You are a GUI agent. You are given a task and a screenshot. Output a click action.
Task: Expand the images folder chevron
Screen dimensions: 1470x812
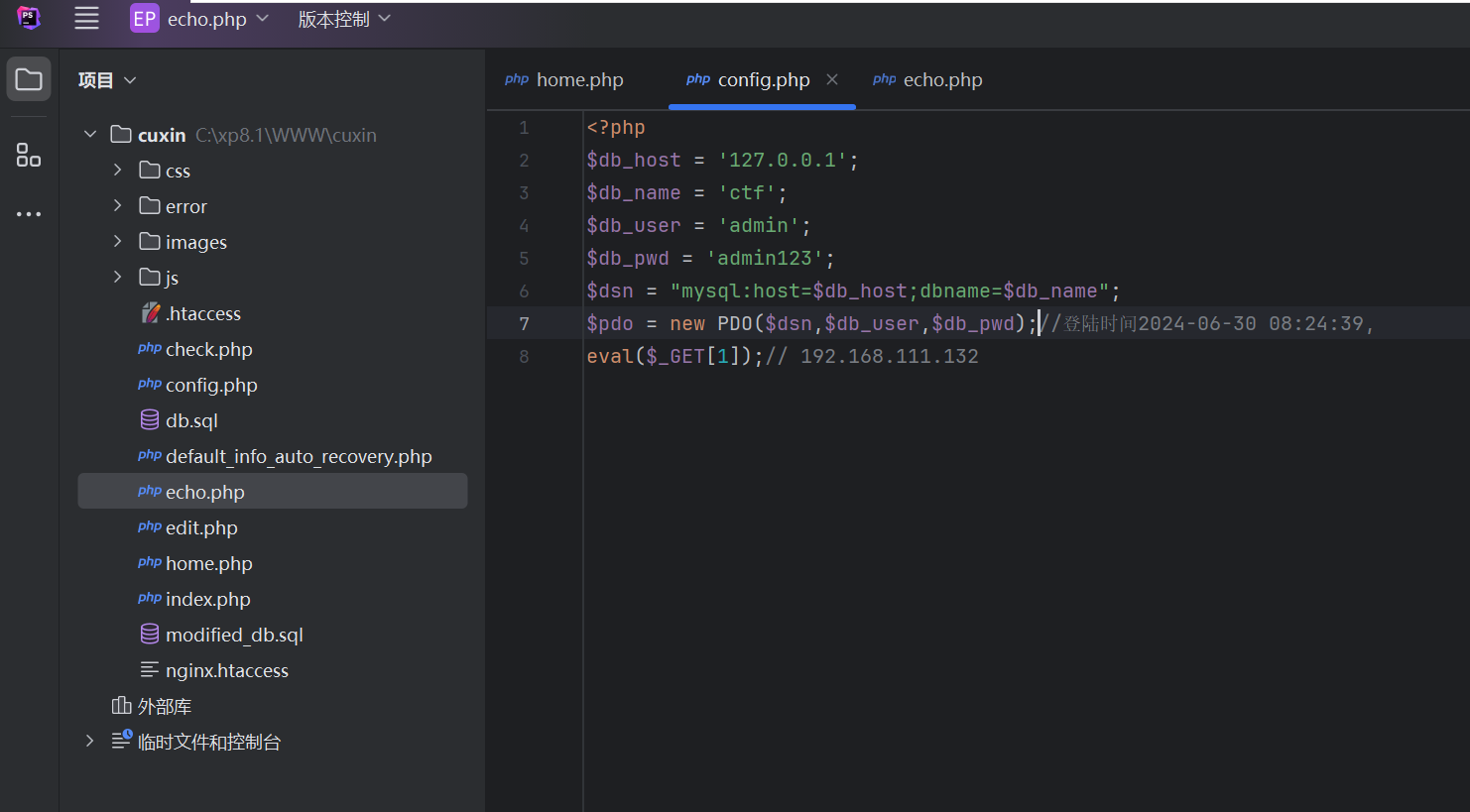[x=117, y=241]
